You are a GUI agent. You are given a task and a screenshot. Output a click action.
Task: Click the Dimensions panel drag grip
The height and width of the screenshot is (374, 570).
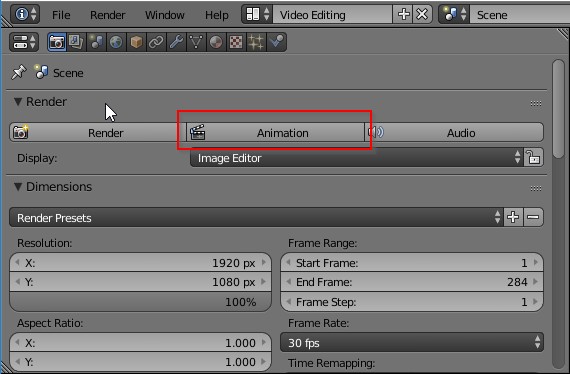click(535, 188)
